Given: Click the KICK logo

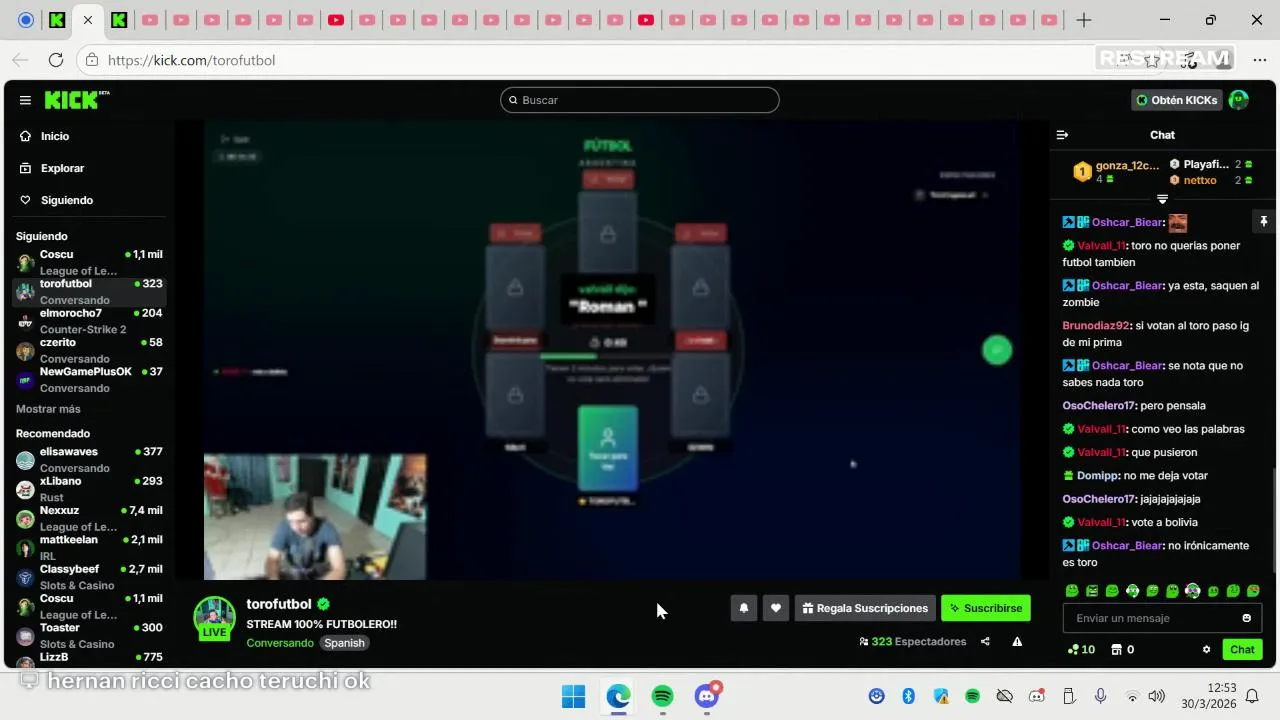Looking at the screenshot, I should [x=77, y=99].
